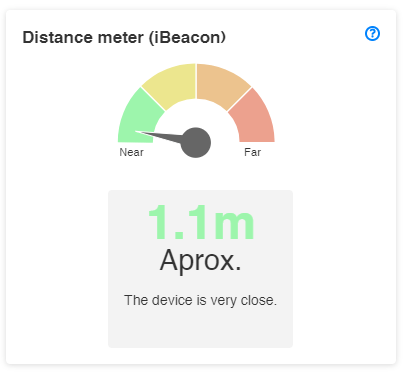Click the Aprox. text label
404x373 pixels.
(x=200, y=261)
